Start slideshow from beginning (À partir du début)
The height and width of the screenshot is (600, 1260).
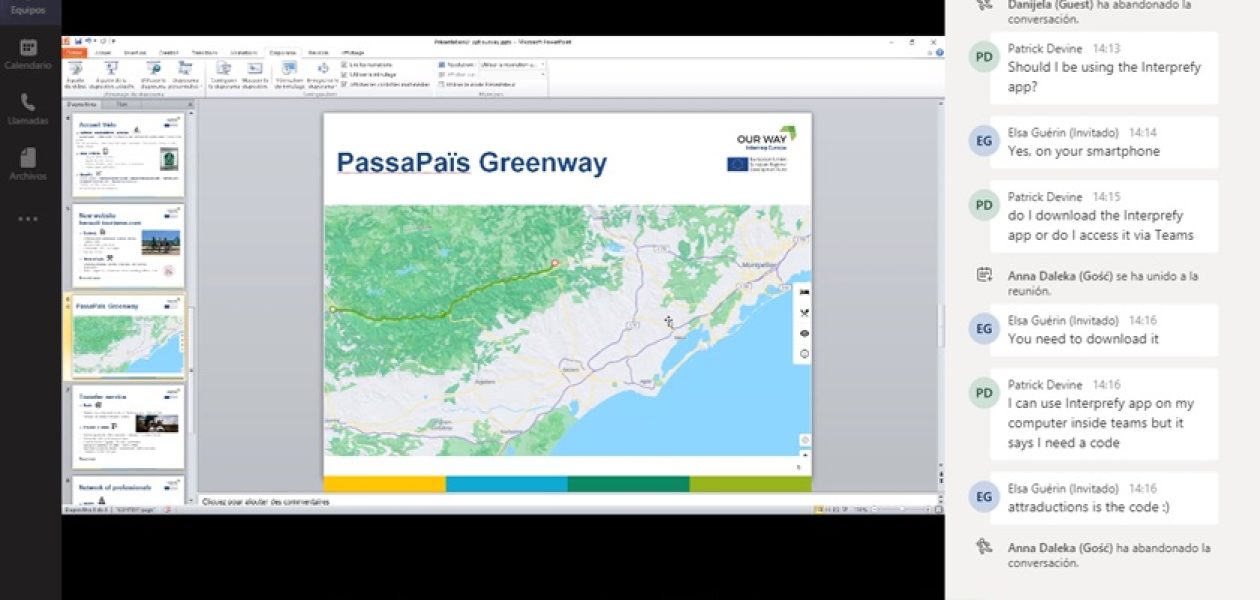(x=74, y=73)
